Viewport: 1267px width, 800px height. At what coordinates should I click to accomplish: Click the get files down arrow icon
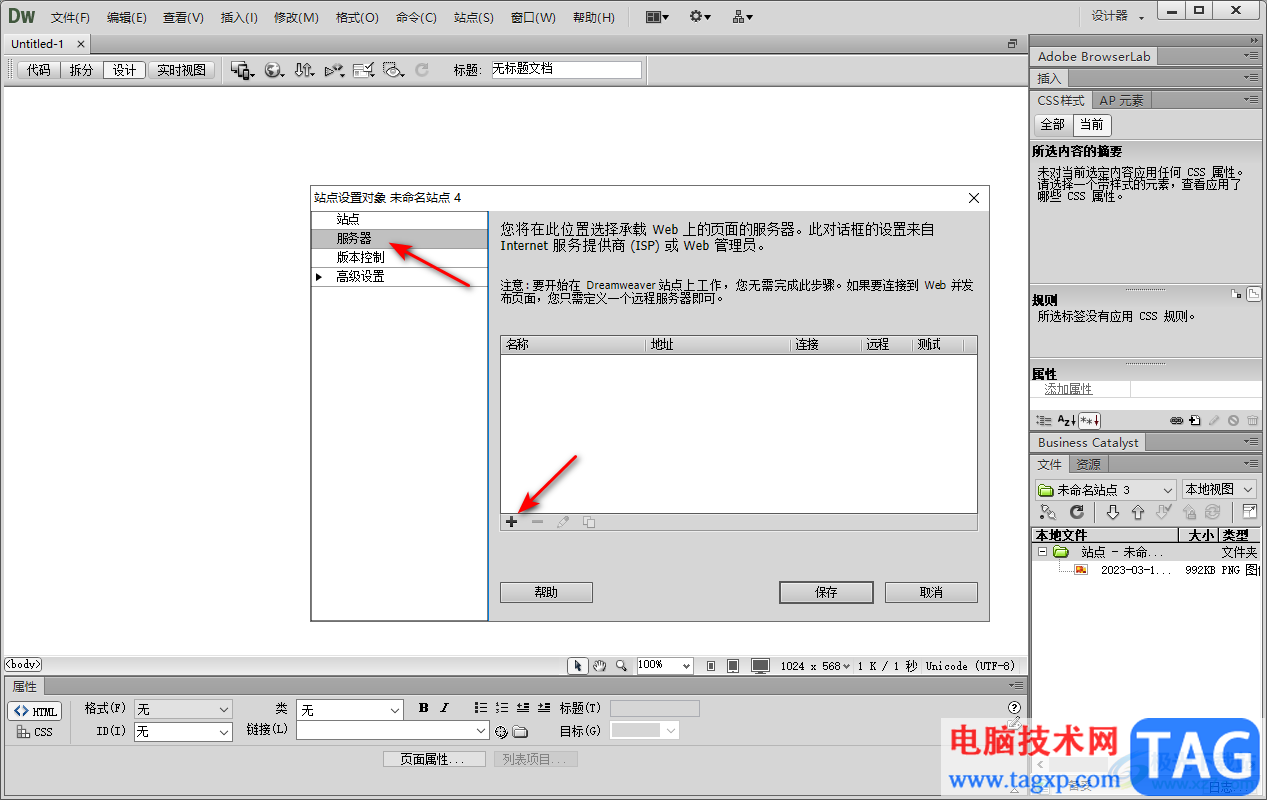[1113, 512]
